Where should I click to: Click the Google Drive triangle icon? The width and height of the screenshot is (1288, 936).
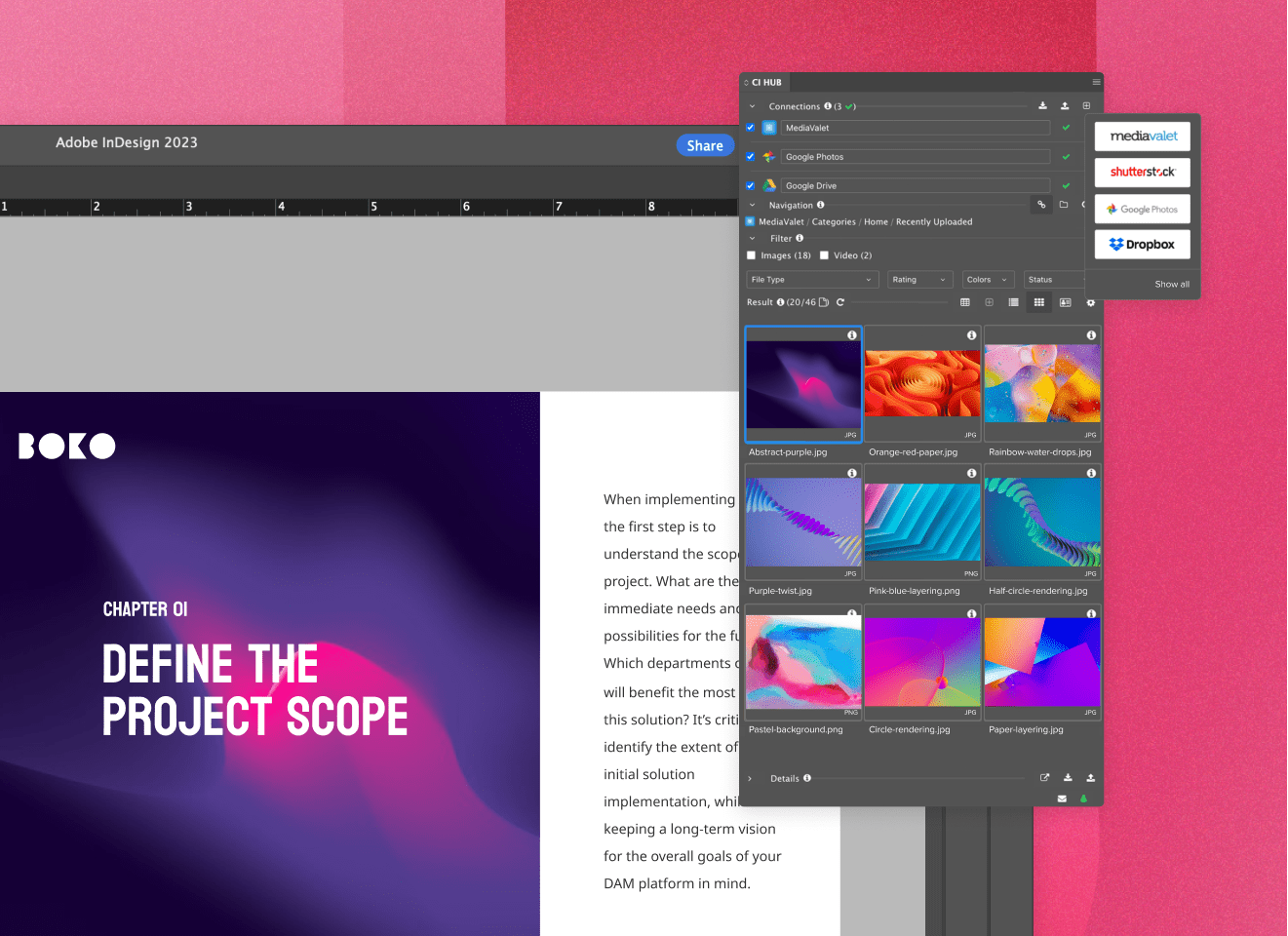[769, 185]
